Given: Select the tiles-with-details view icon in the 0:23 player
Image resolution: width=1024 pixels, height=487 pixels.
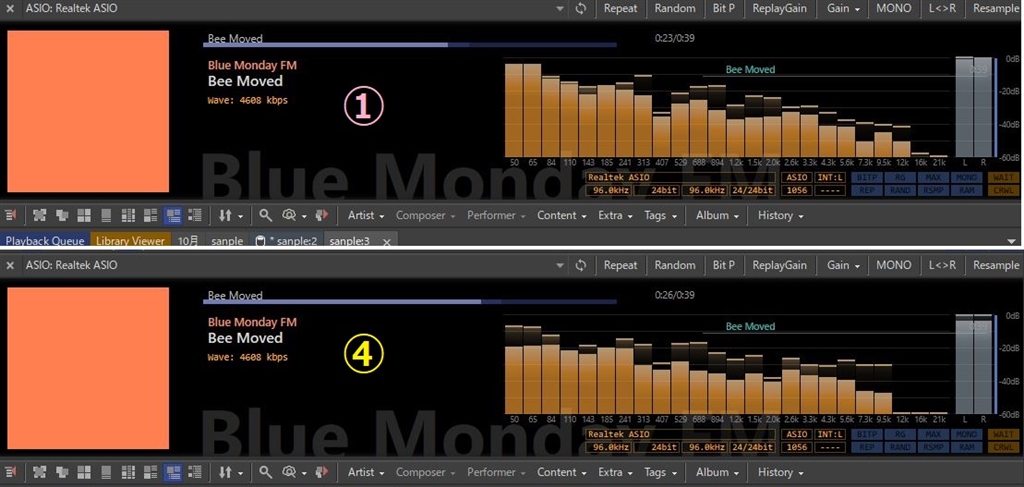Looking at the screenshot, I should tap(151, 215).
